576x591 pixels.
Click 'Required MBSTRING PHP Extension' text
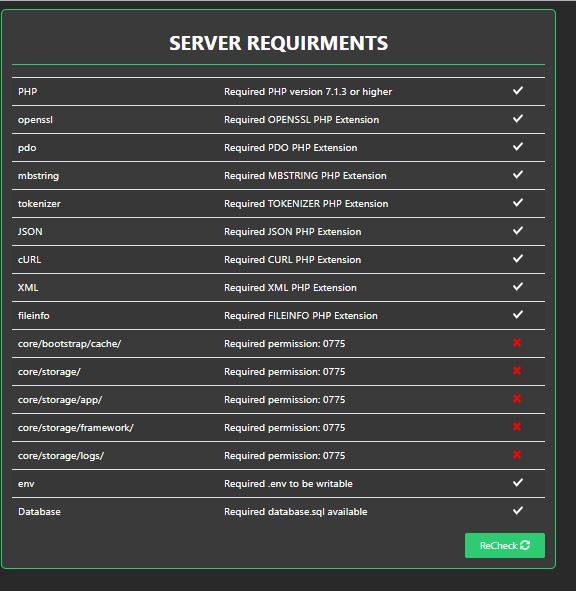(305, 176)
